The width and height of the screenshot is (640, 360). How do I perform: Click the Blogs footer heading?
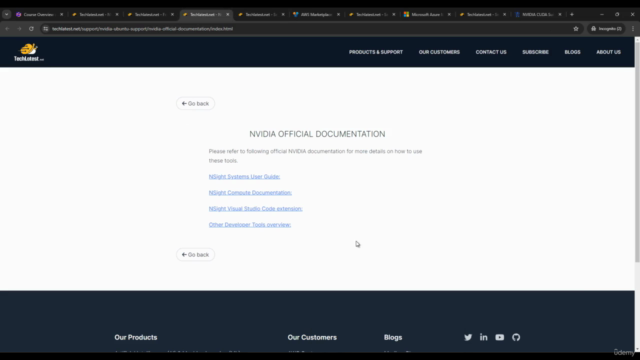pyautogui.click(x=393, y=337)
